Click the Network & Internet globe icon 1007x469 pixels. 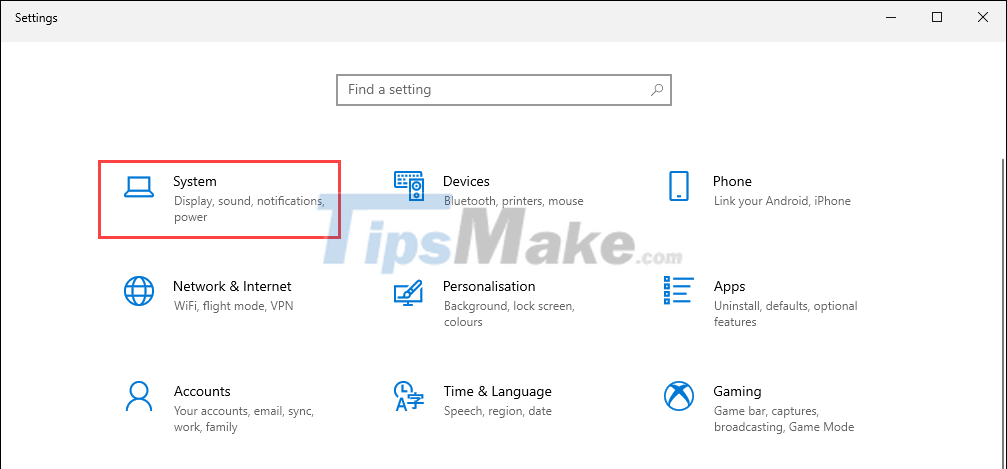point(138,291)
